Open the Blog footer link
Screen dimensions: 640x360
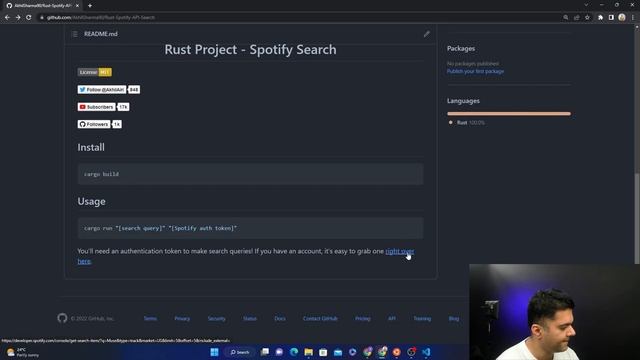pyautogui.click(x=454, y=318)
